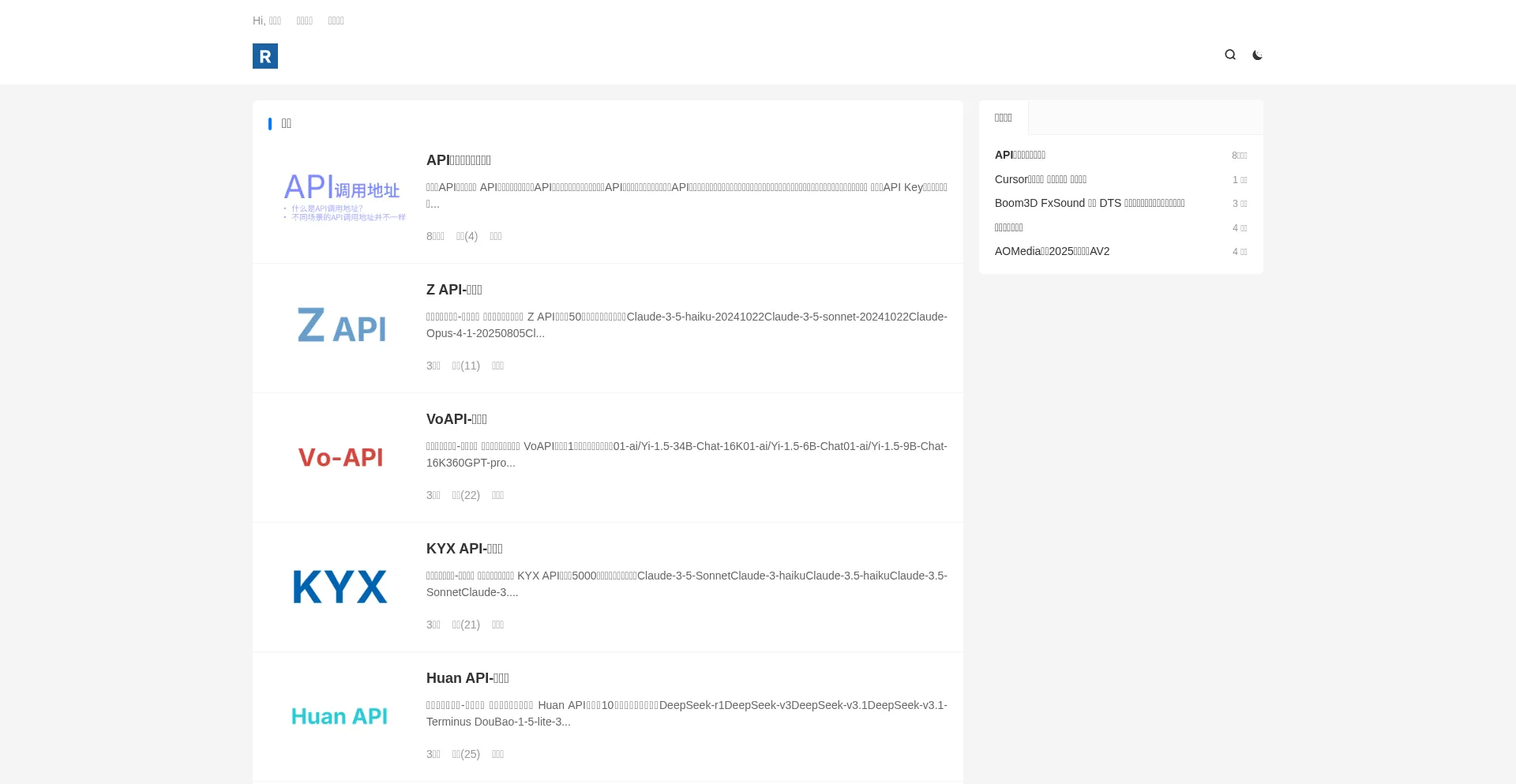Viewport: 1516px width, 784px height.
Task: Open the VoAPI article title
Action: (x=456, y=419)
